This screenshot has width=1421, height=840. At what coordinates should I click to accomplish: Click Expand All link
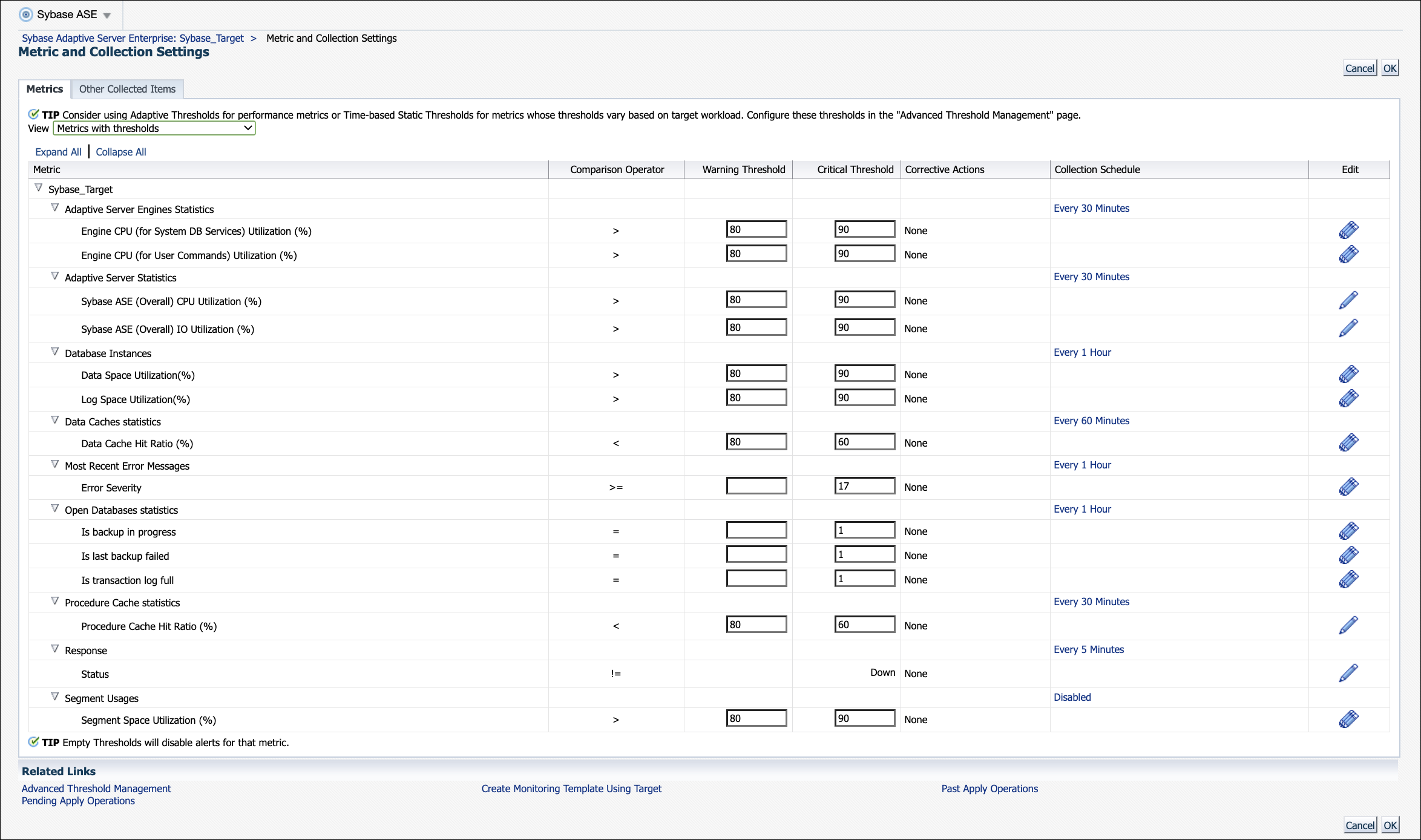pyautogui.click(x=58, y=152)
